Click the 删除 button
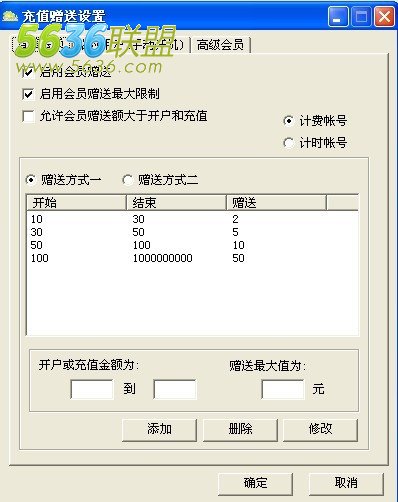The image size is (398, 502). pyautogui.click(x=240, y=429)
